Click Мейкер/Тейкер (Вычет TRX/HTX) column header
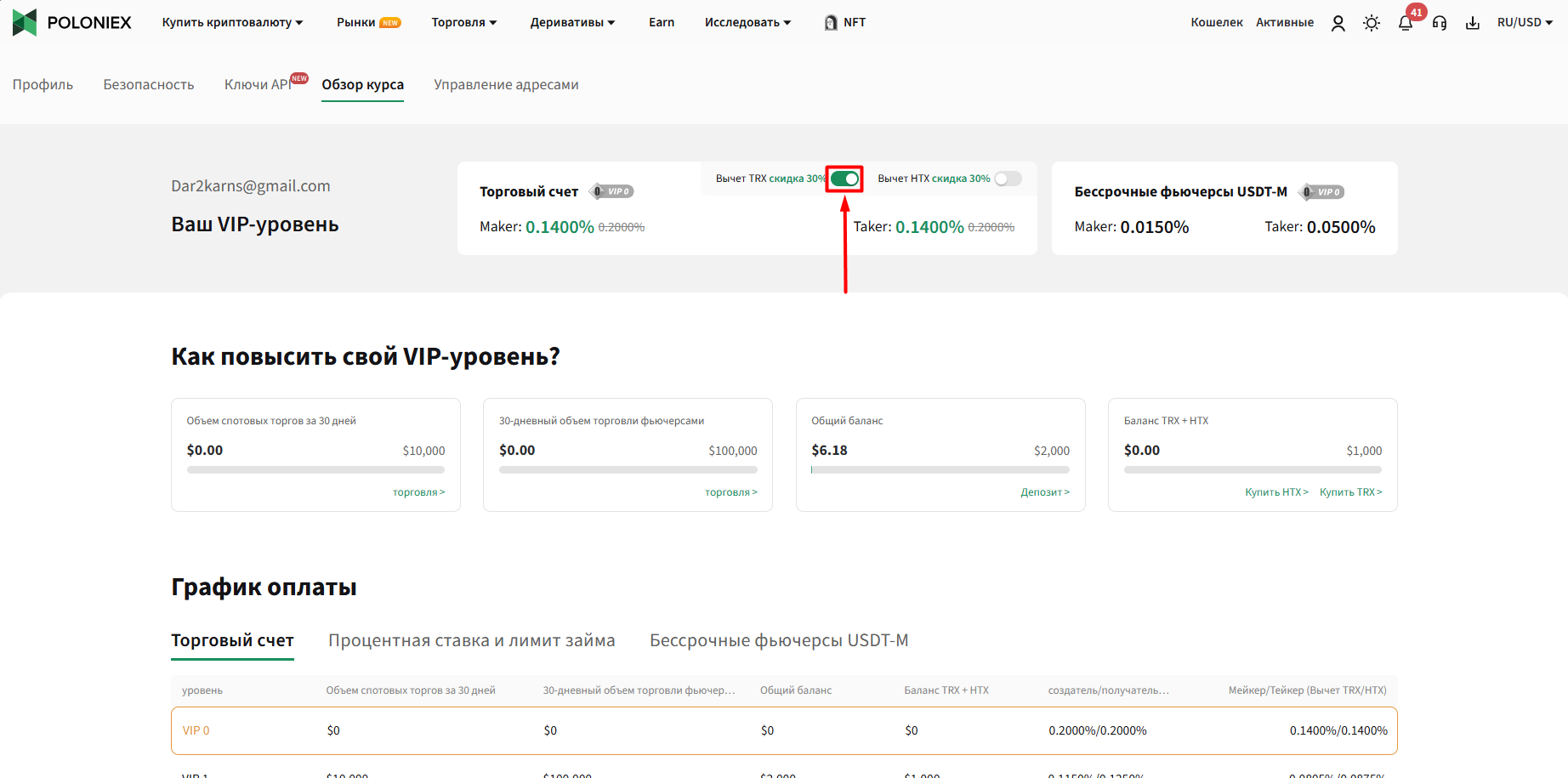The image size is (1568, 778). tap(1307, 690)
